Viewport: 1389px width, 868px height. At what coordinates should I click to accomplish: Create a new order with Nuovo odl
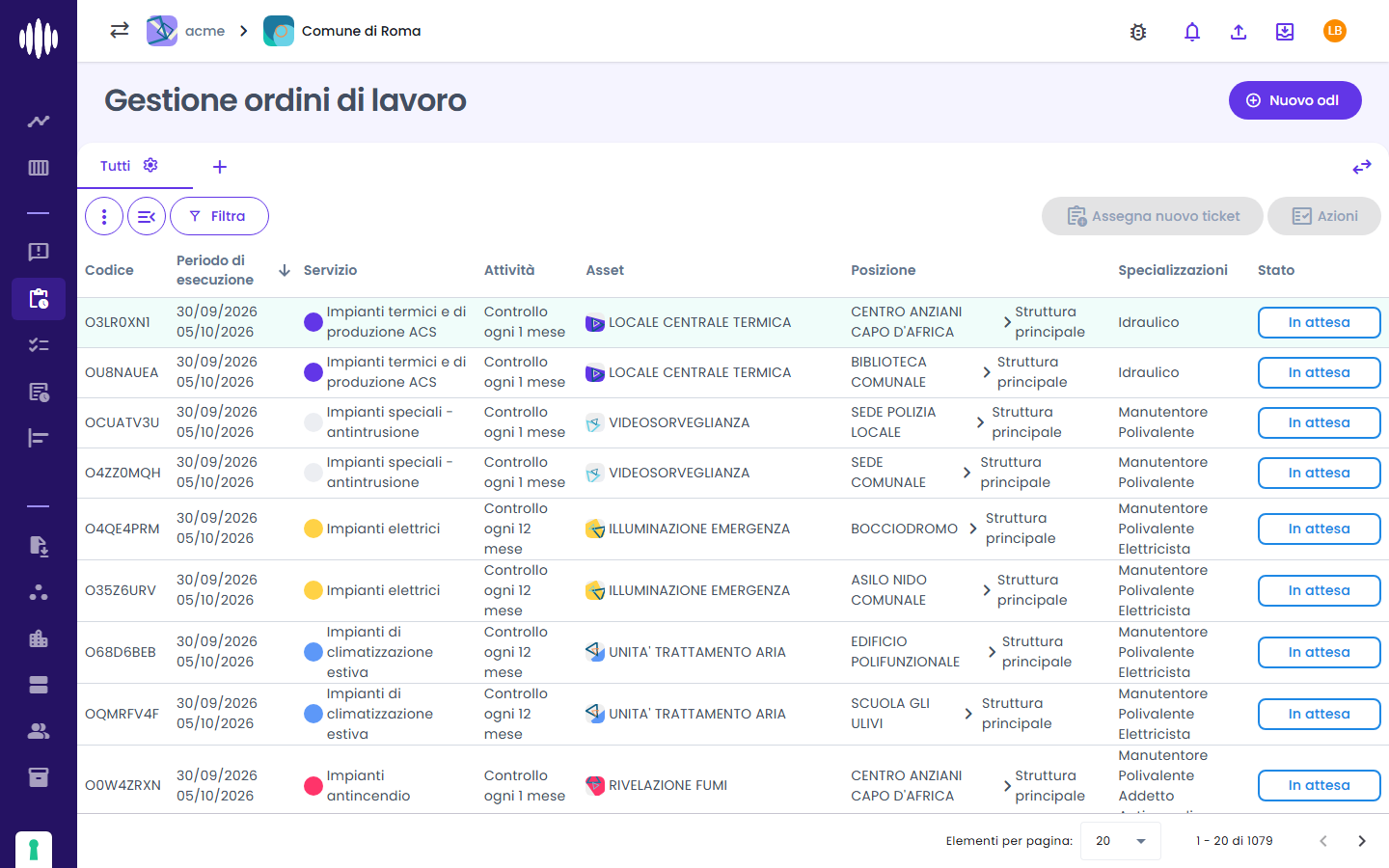click(1294, 100)
